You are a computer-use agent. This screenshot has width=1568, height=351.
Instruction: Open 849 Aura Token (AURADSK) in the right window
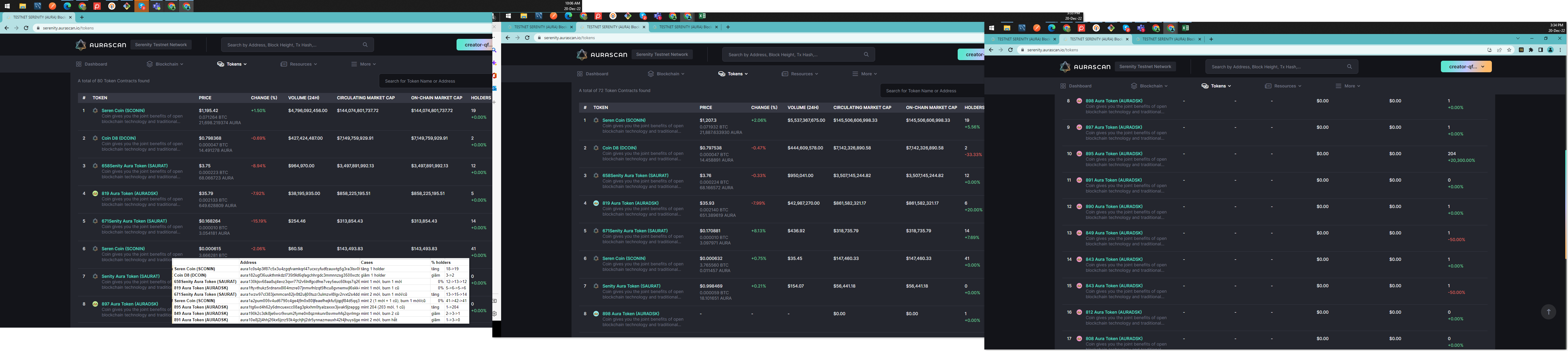click(x=1114, y=233)
